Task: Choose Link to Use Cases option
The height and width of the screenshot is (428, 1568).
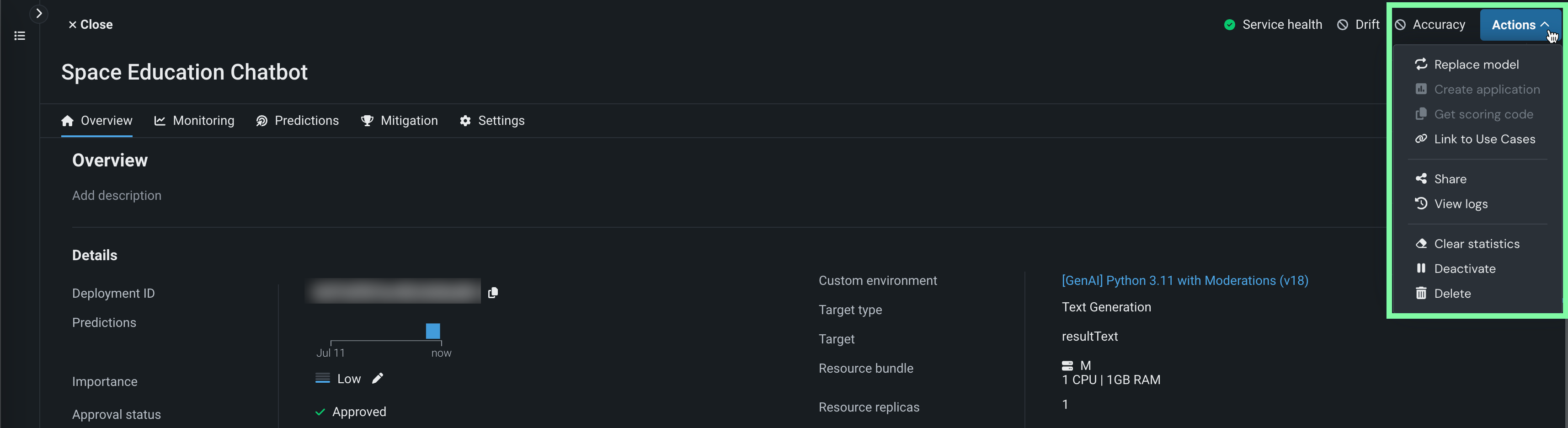Action: [1484, 139]
